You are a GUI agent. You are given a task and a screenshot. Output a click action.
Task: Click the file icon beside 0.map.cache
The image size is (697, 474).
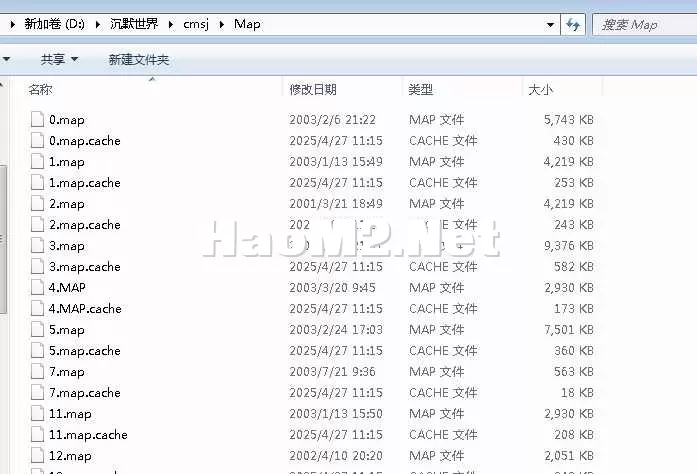pos(37,141)
